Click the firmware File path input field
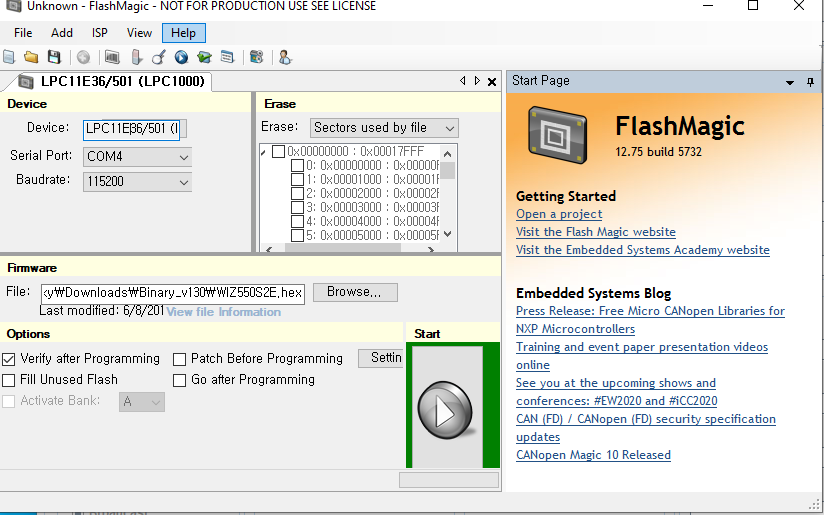The height and width of the screenshot is (515, 824). 172,293
